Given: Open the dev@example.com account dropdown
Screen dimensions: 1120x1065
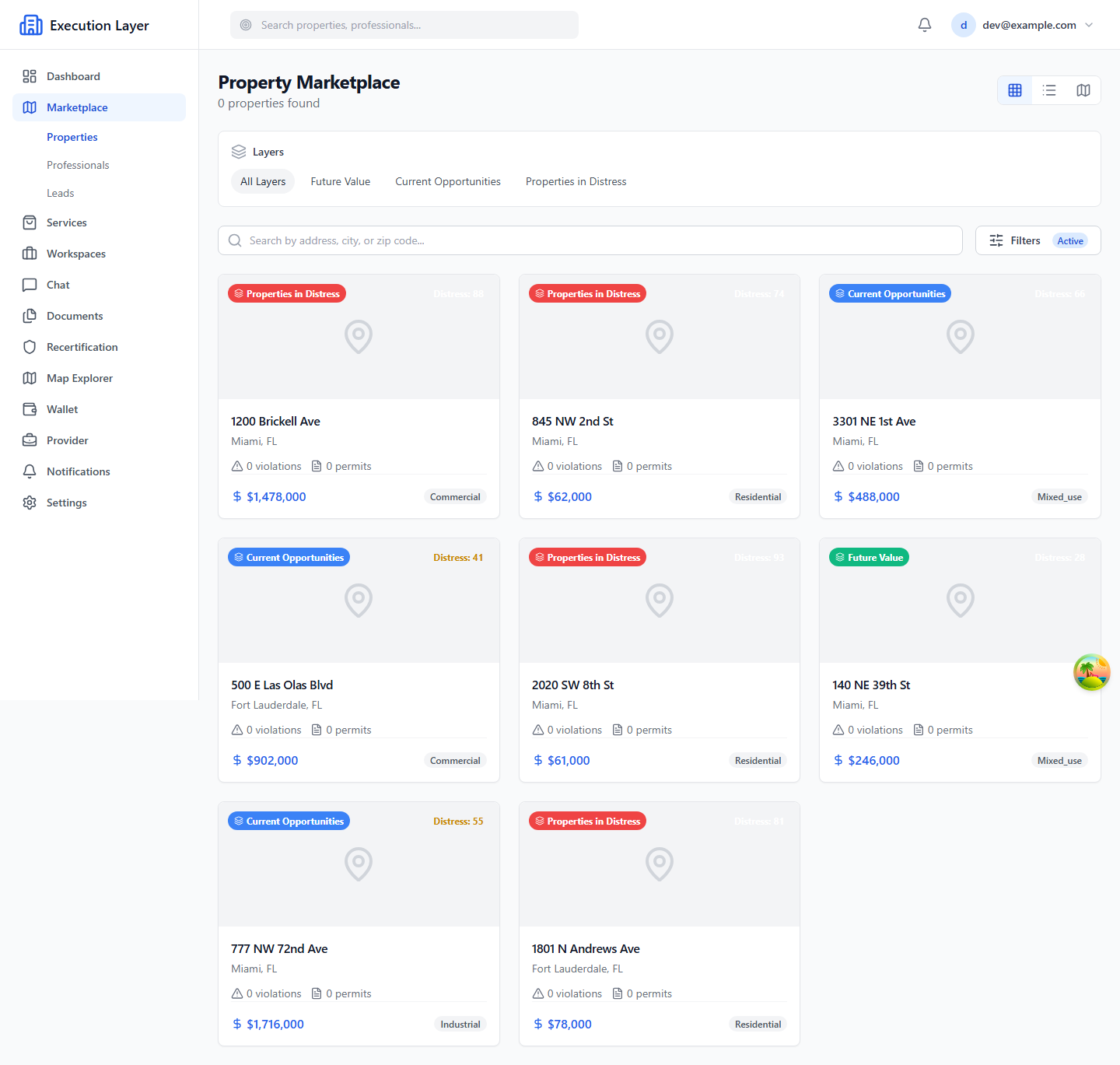Looking at the screenshot, I should [1024, 25].
